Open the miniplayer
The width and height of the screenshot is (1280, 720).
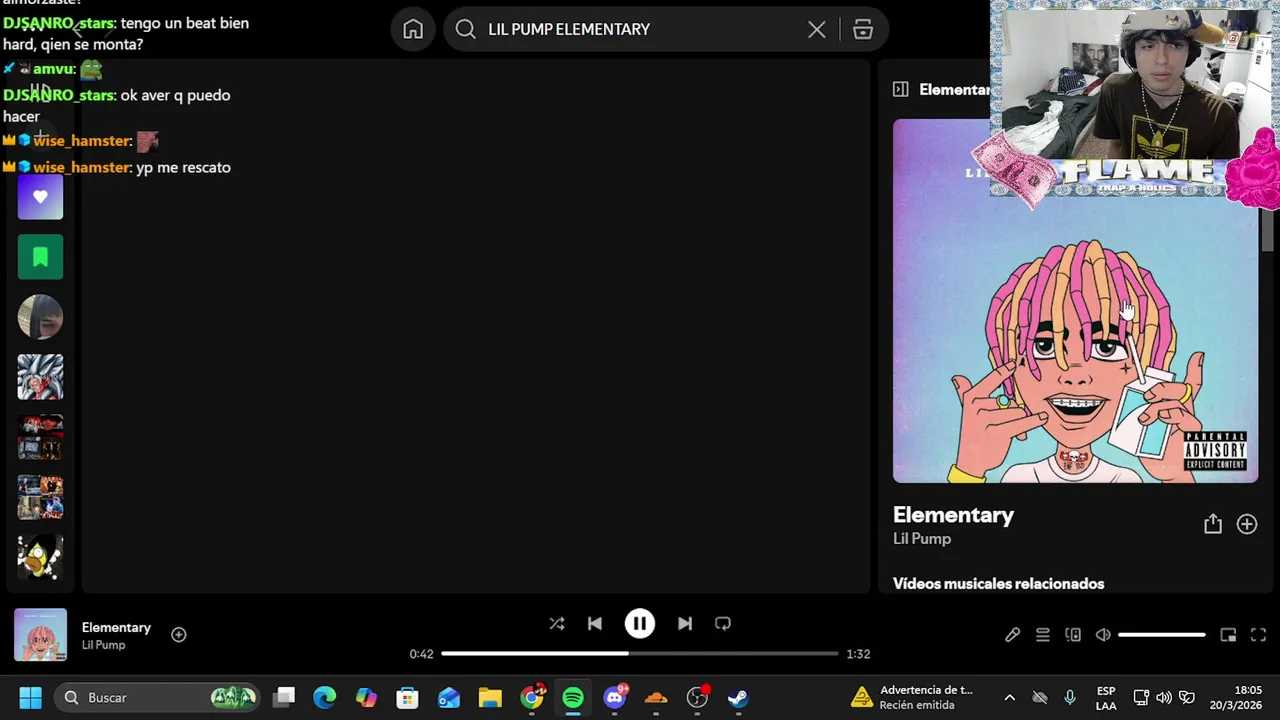pyautogui.click(x=1228, y=635)
